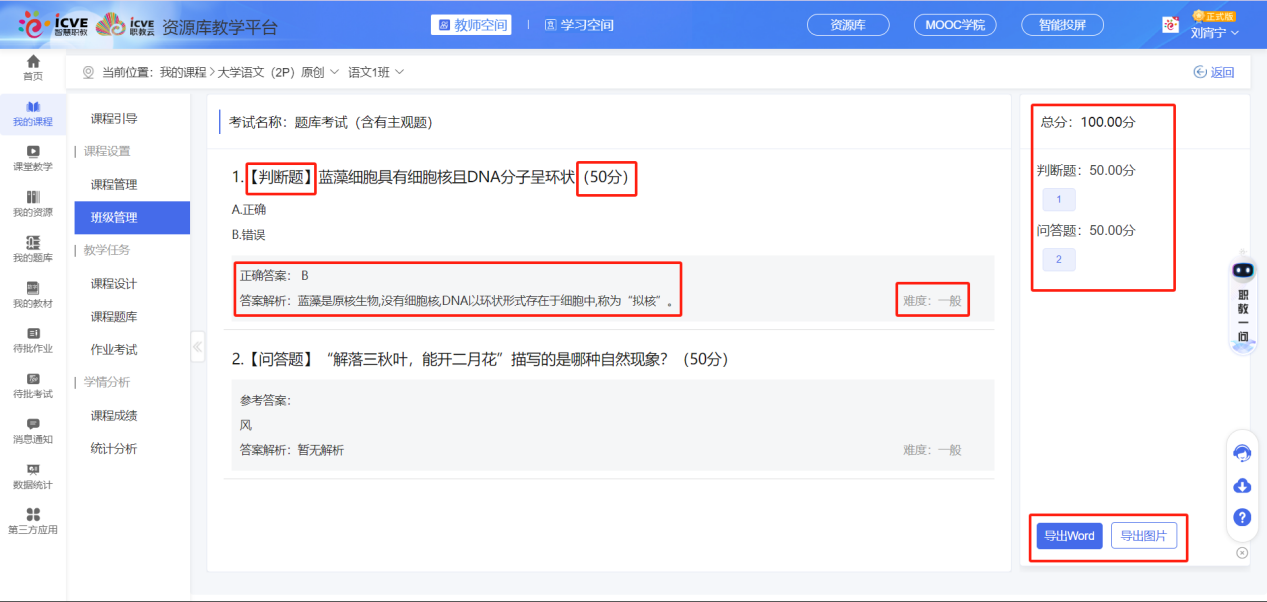The height and width of the screenshot is (602, 1267).
Task: Switch to the 学习空间 tab
Action: click(579, 25)
